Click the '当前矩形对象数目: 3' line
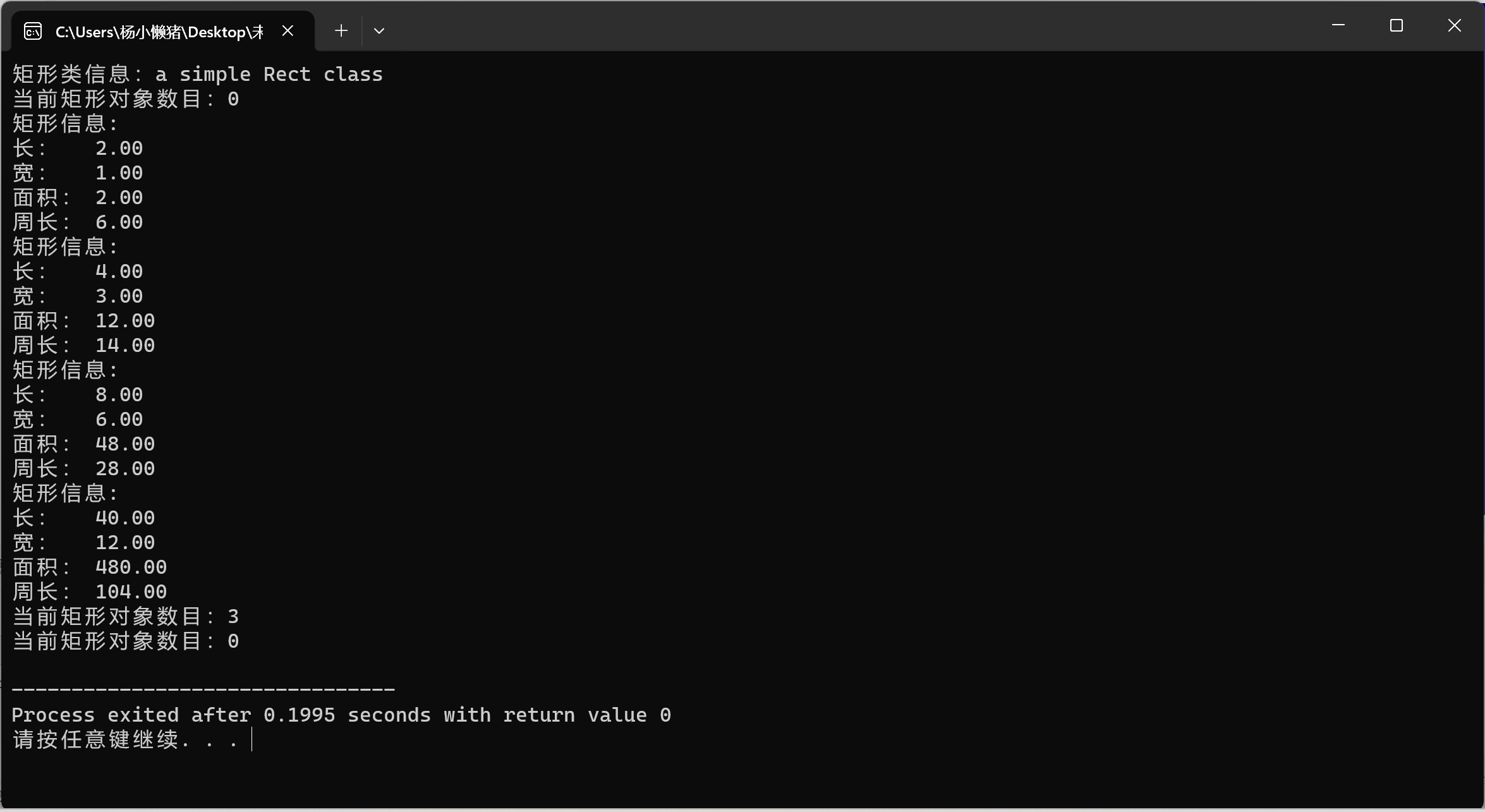 [125, 617]
